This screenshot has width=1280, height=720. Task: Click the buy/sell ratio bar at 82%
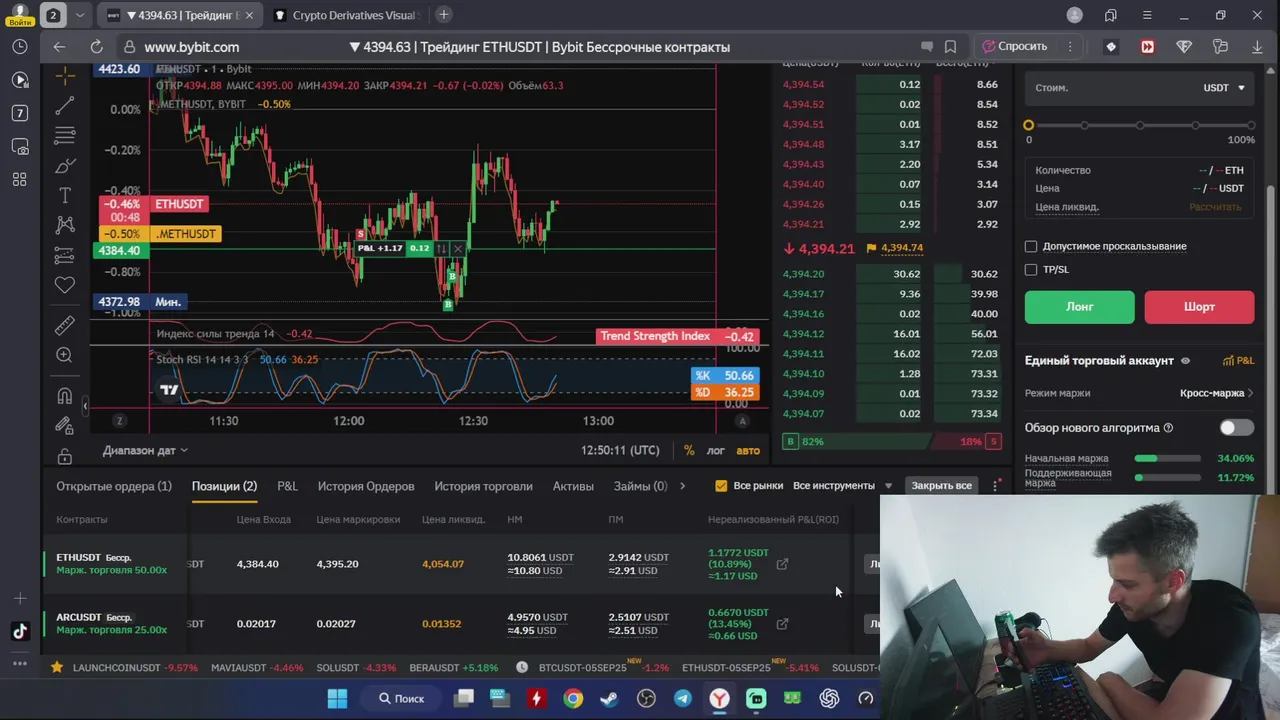click(x=856, y=441)
